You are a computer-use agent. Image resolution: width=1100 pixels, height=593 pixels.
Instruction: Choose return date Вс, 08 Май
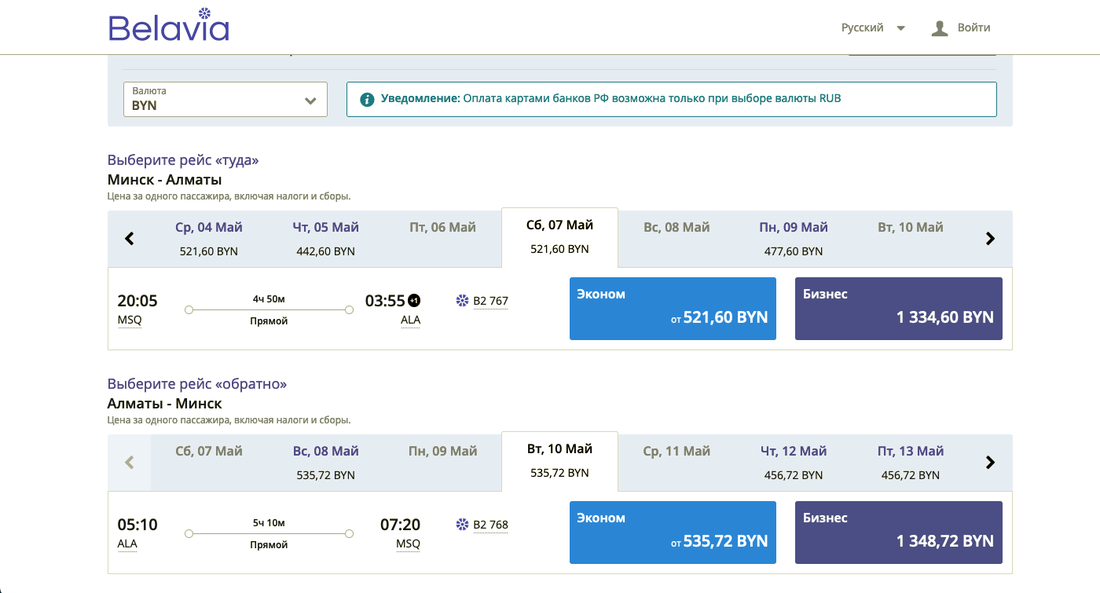click(x=325, y=462)
